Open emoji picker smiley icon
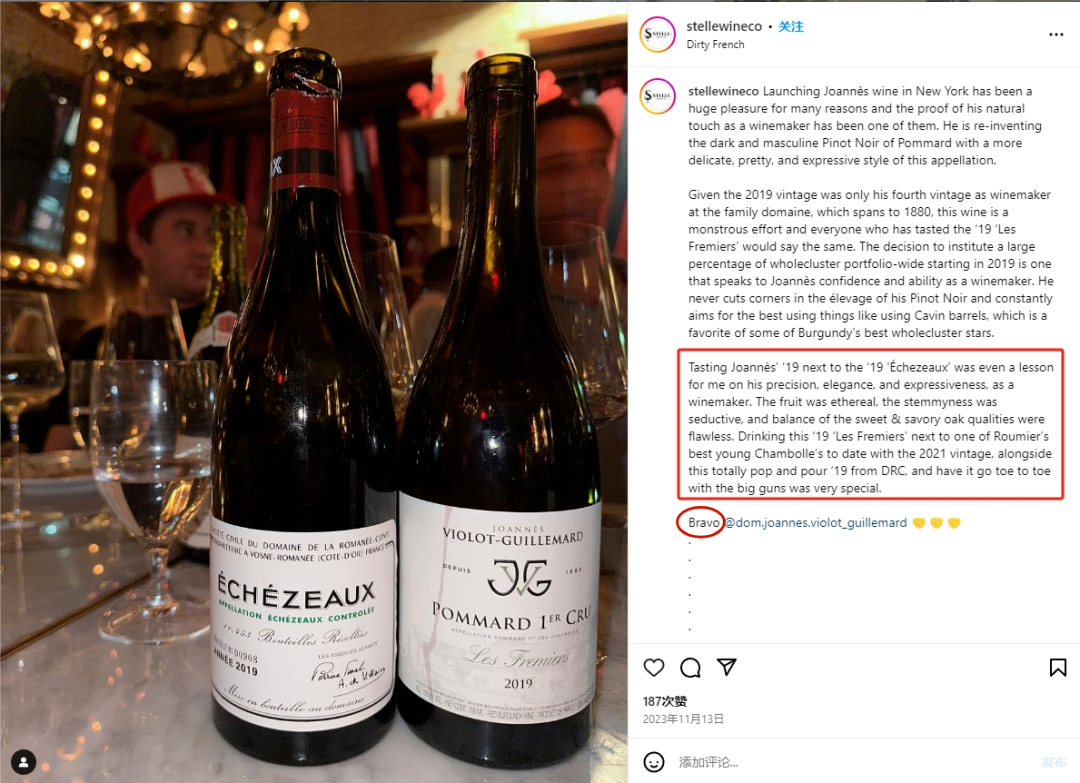1080x783 pixels. [x=654, y=762]
